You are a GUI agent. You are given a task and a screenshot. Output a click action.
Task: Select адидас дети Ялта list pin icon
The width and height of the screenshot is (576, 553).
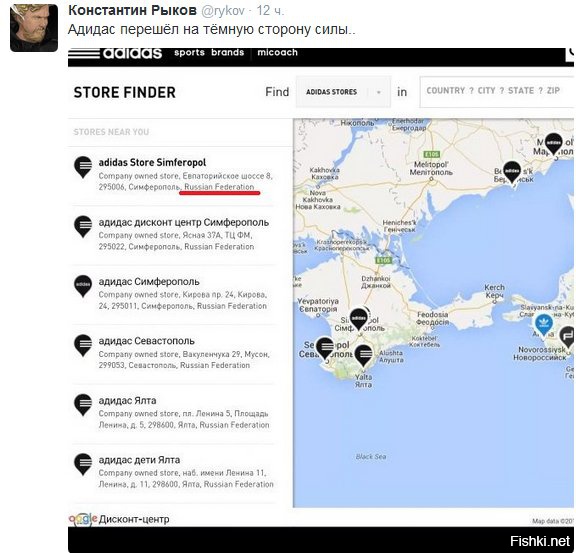coord(83,464)
